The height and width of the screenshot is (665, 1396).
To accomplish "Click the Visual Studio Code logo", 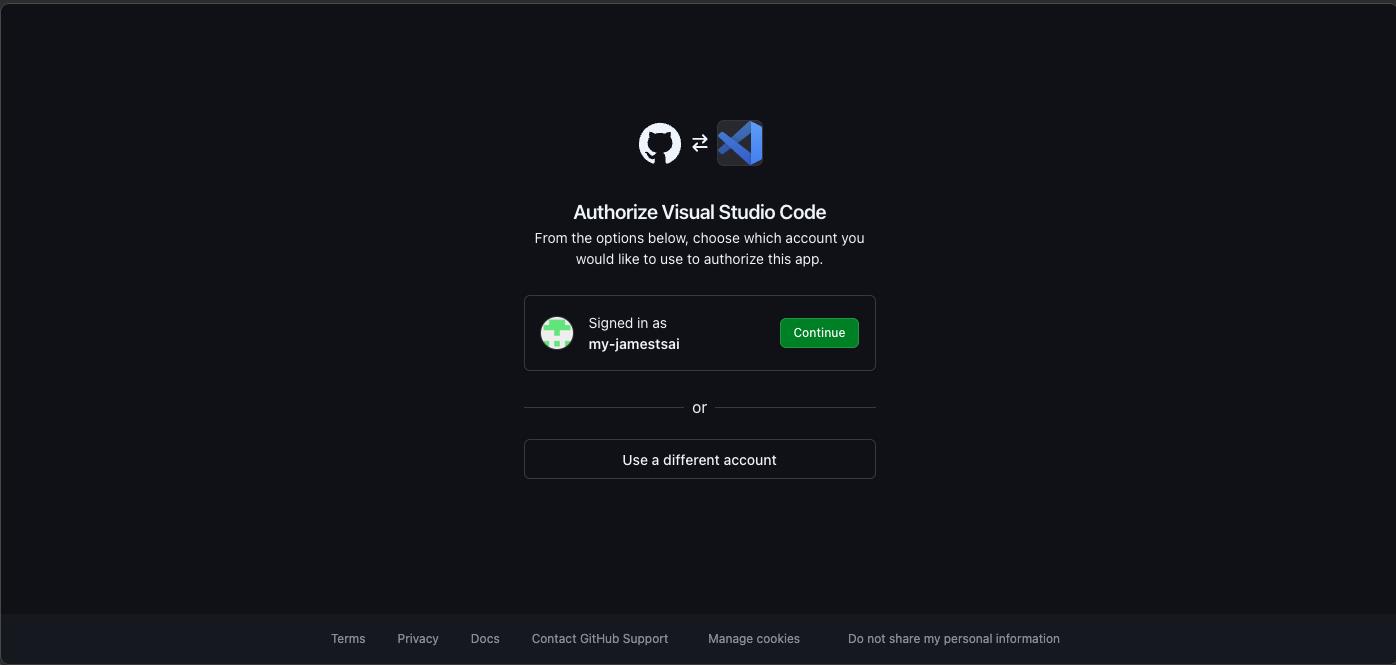I will click(x=740, y=143).
